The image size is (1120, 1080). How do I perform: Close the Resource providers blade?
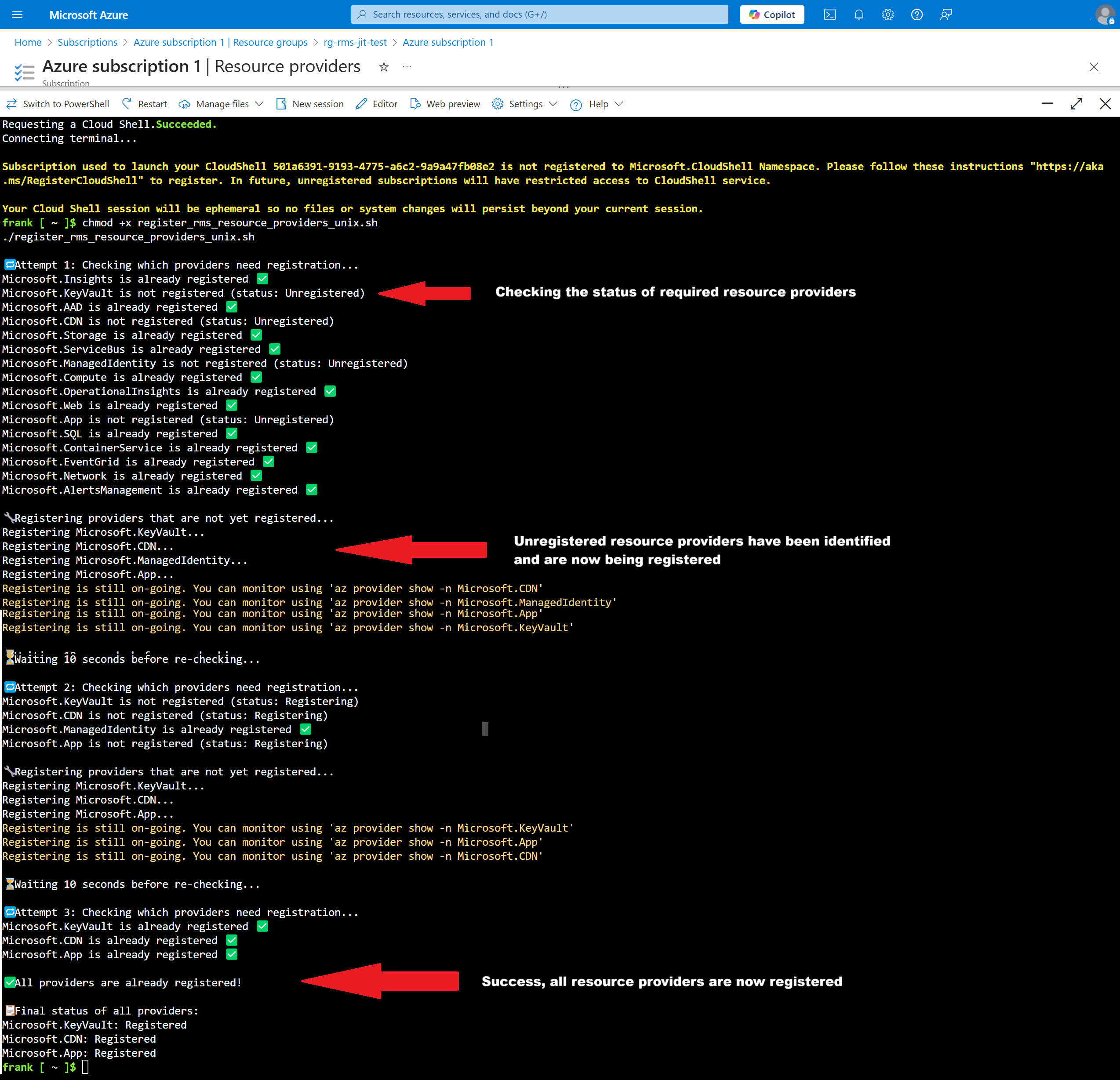[x=1094, y=67]
